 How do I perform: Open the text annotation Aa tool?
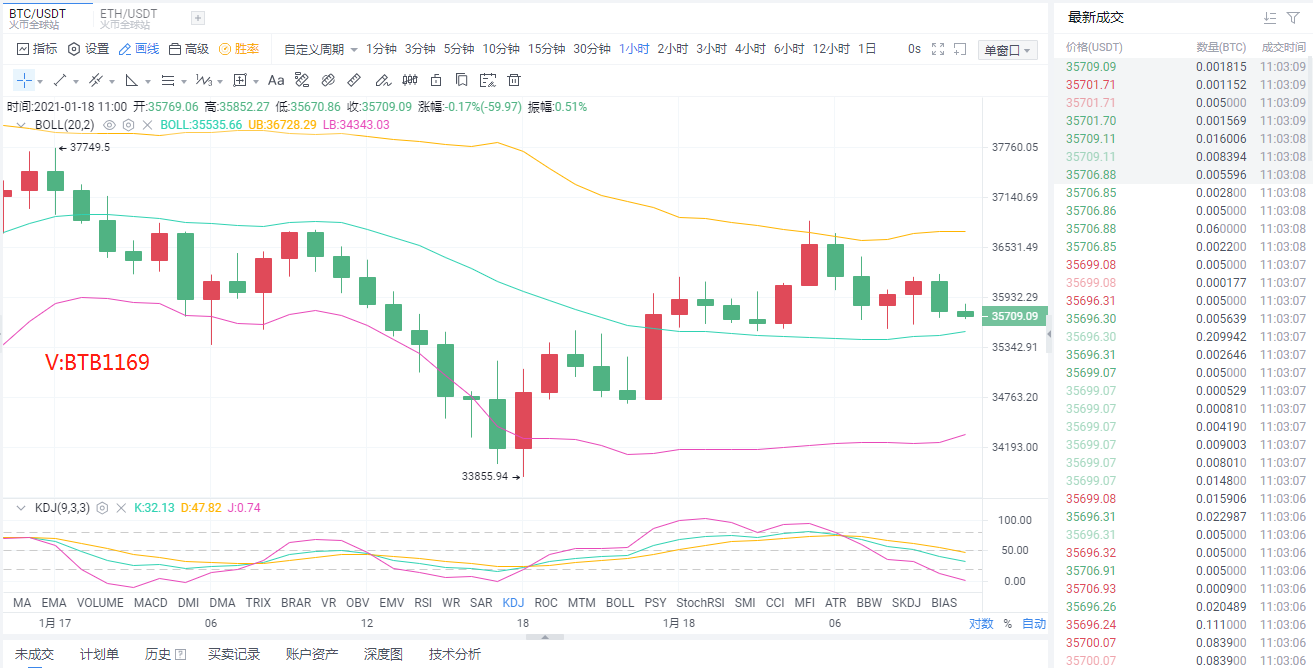click(x=277, y=80)
